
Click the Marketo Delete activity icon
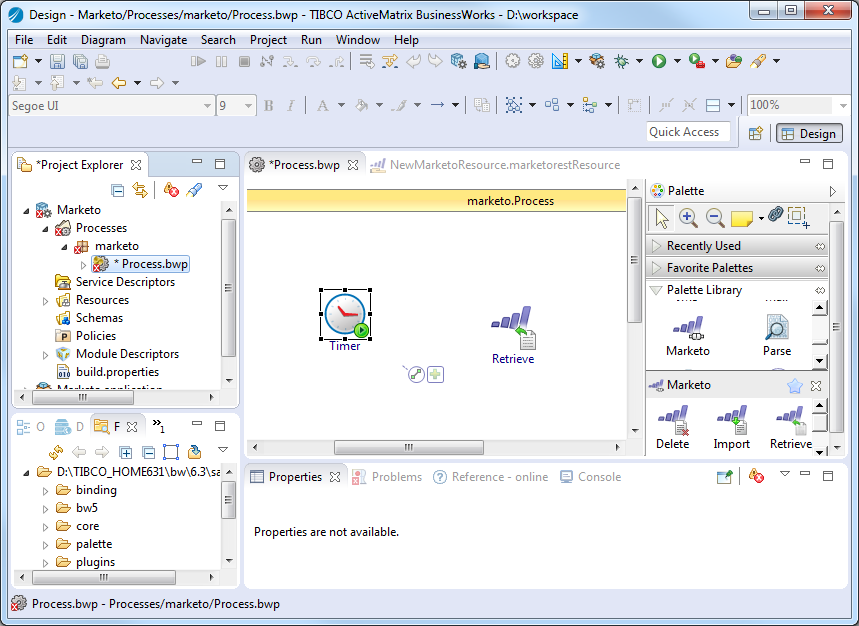[672, 418]
